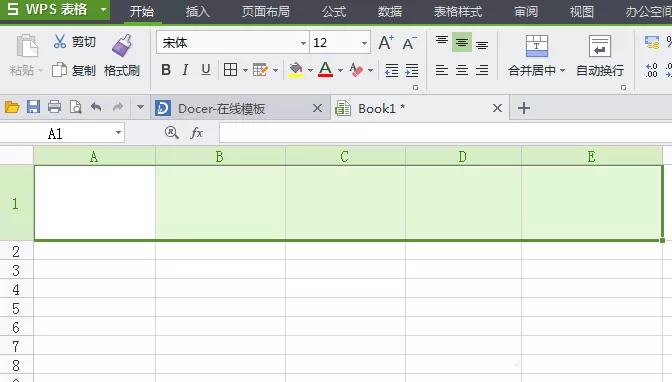Open the Name Box dropdown arrow

pyautogui.click(x=118, y=133)
